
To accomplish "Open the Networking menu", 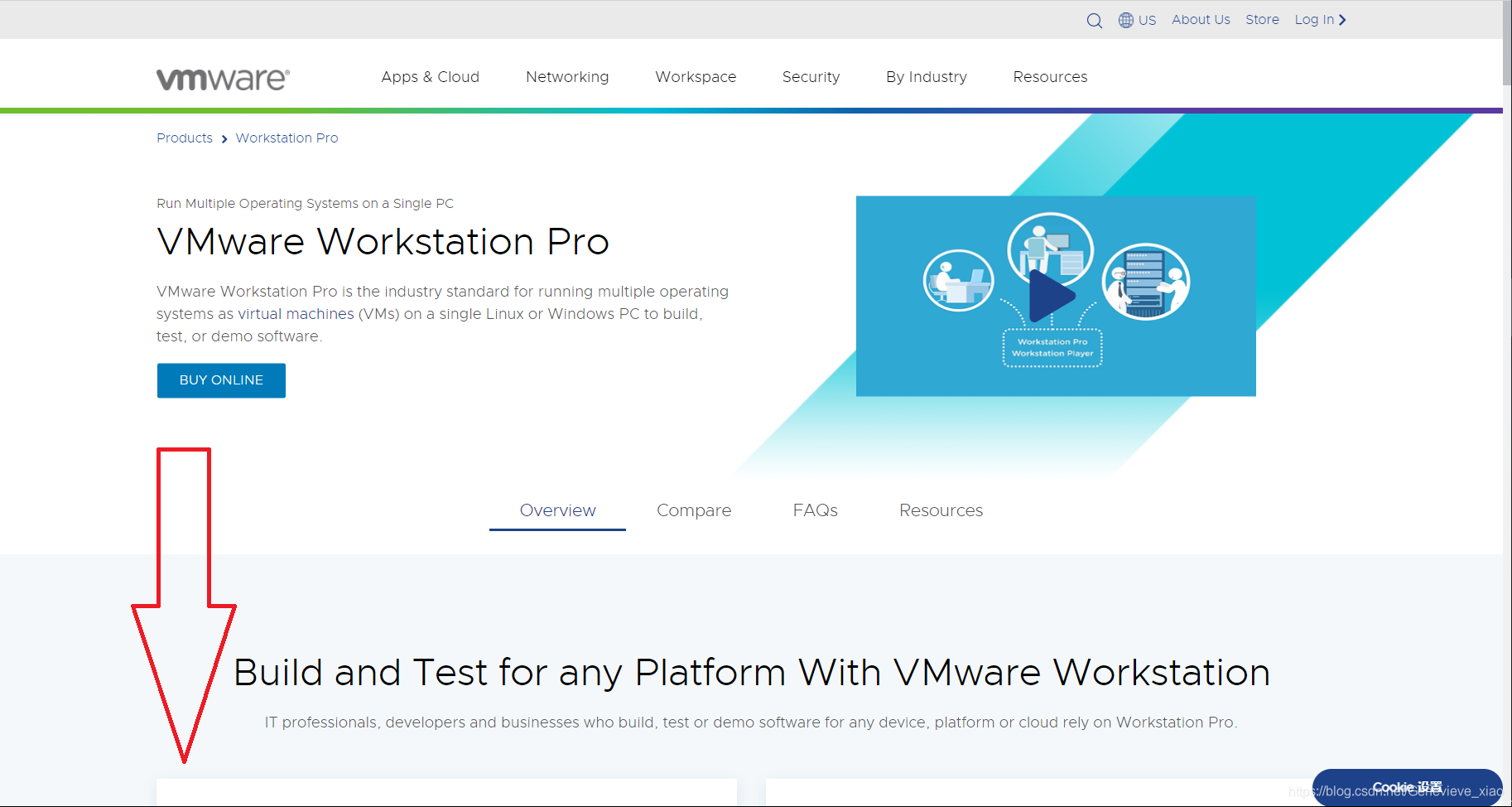I will tap(567, 77).
